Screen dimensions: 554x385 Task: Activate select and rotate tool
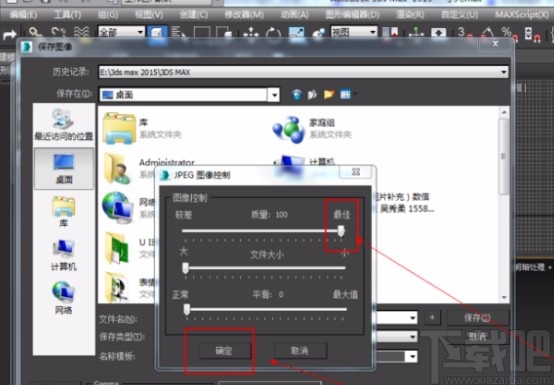[x=273, y=33]
